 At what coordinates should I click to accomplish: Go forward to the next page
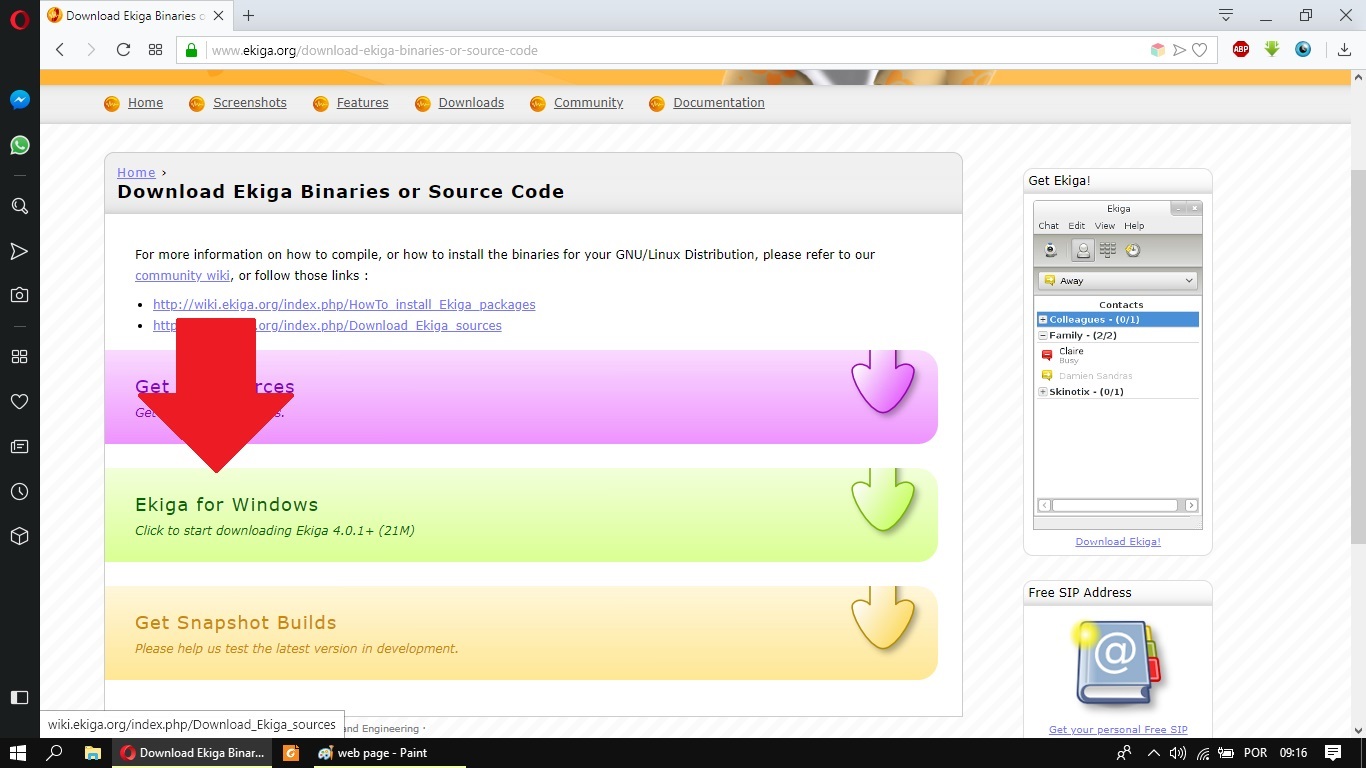92,50
